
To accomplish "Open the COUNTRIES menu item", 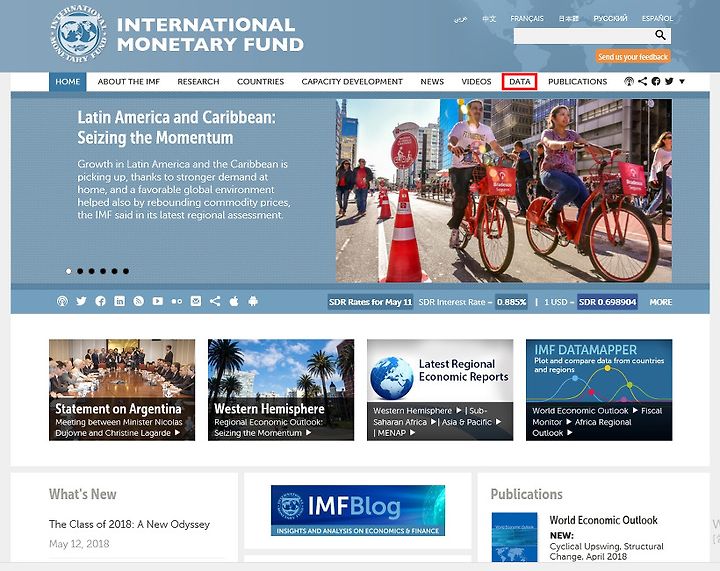I will click(260, 82).
